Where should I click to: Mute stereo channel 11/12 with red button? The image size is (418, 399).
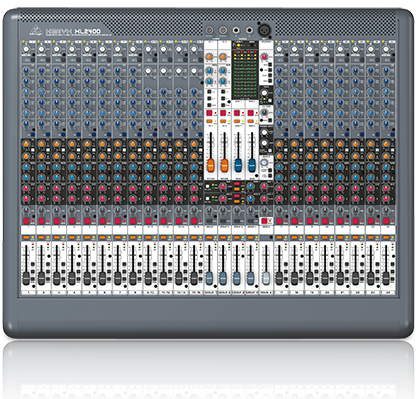pos(164,221)
